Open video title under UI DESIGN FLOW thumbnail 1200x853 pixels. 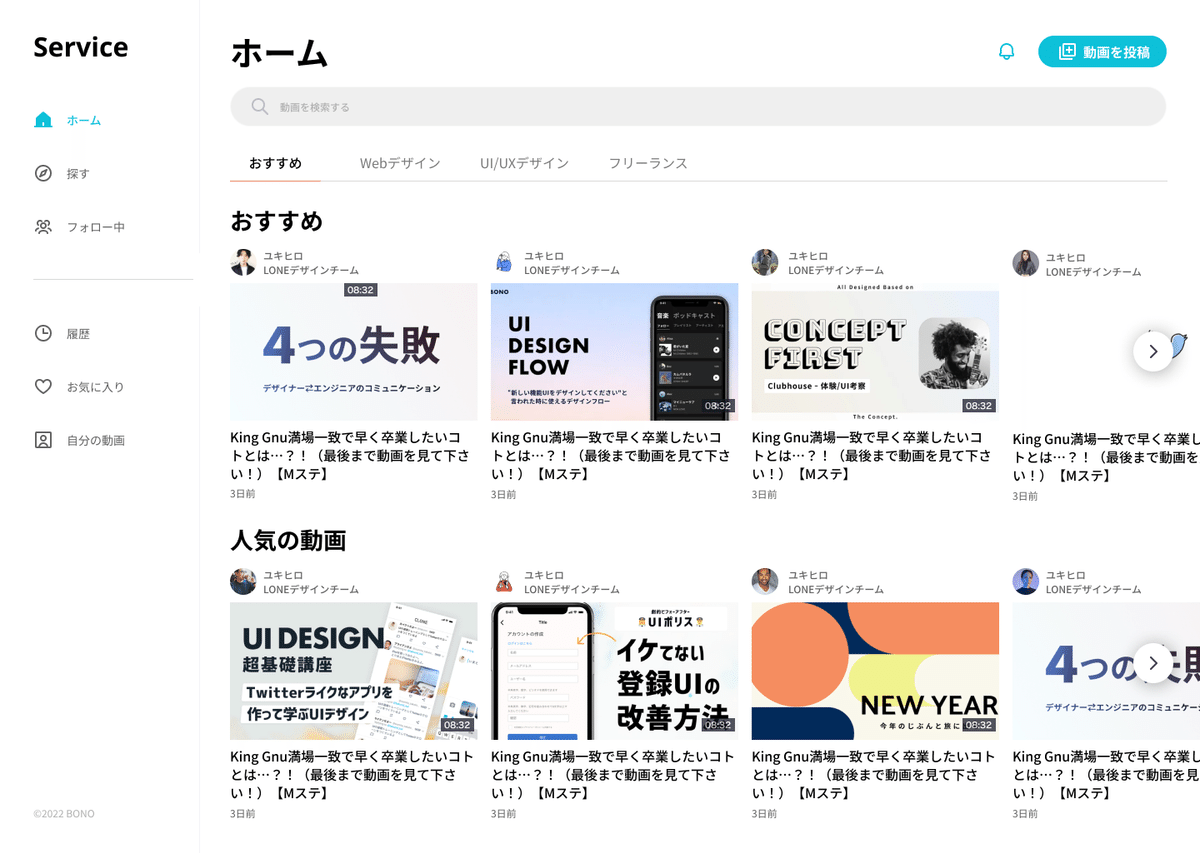[x=611, y=455]
